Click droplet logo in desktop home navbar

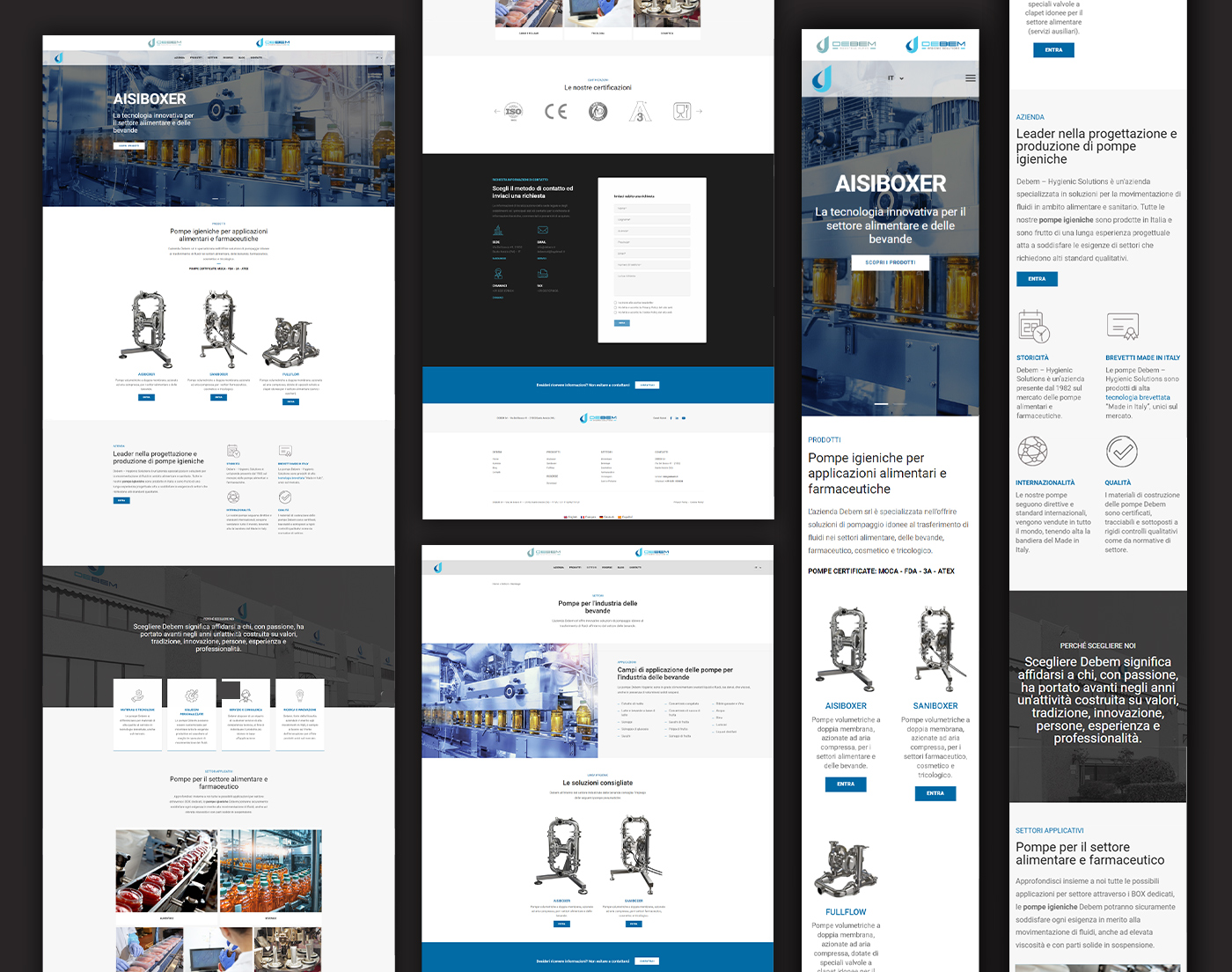click(59, 57)
